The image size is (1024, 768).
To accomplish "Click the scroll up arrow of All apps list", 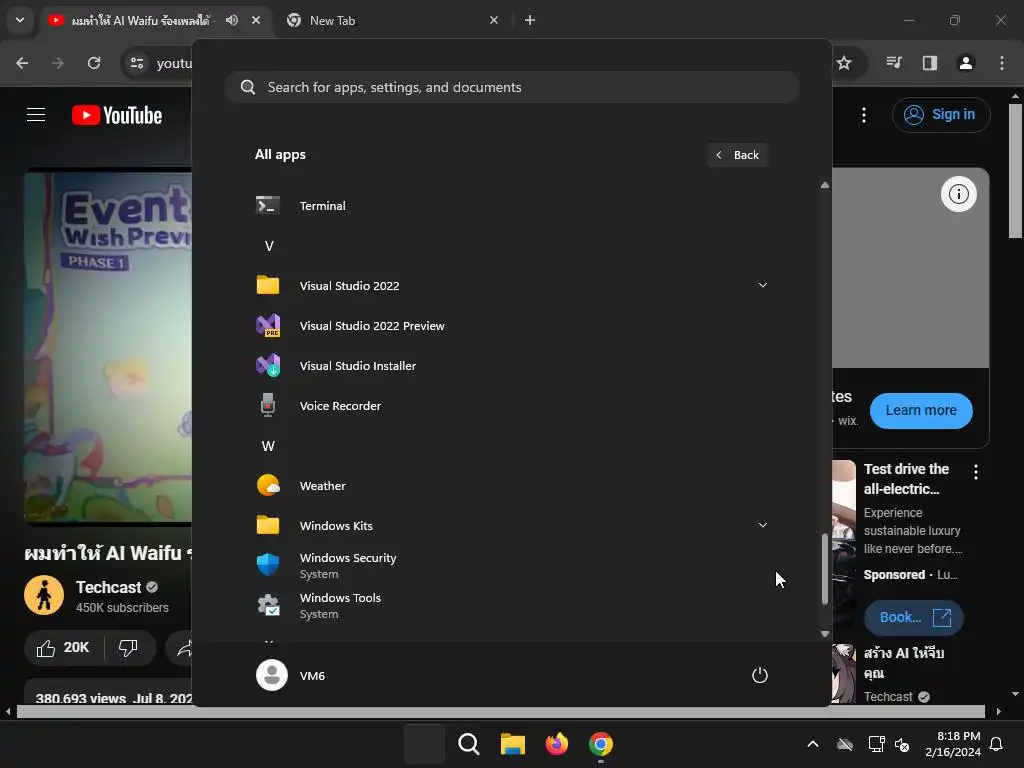I will 825,185.
